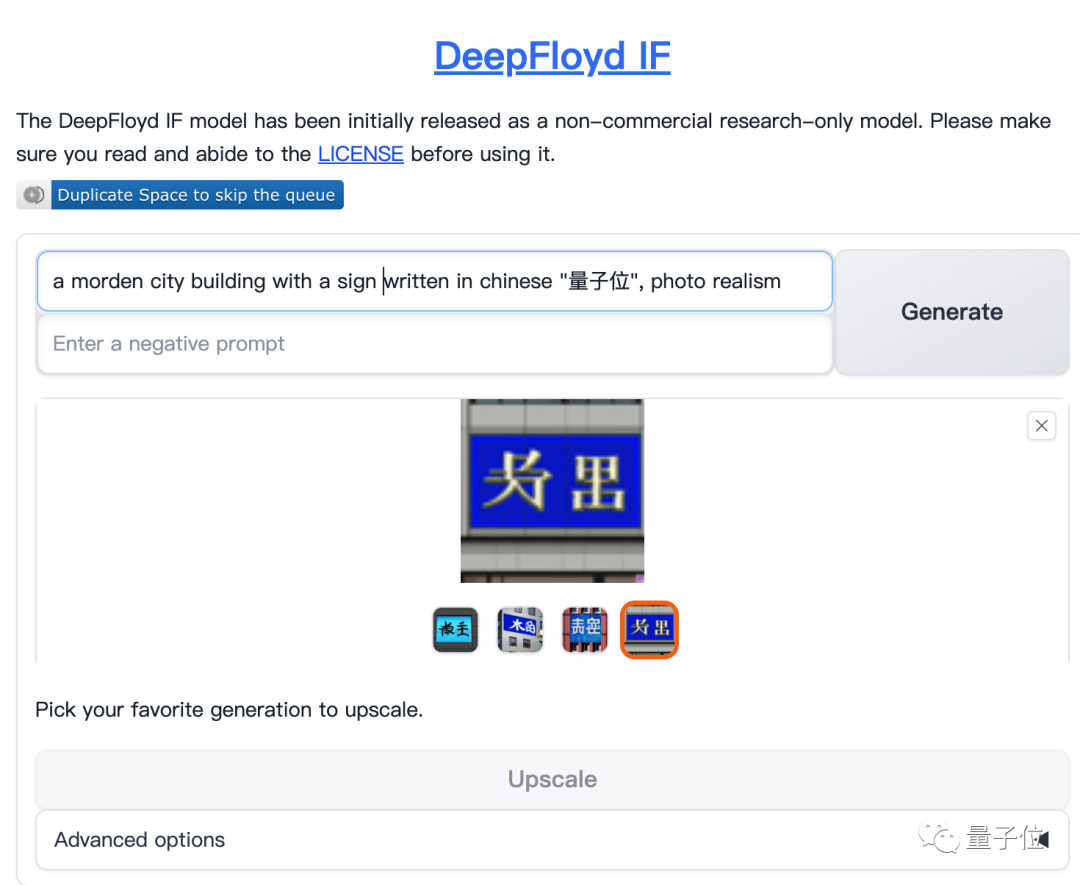1080x885 pixels.
Task: Click the Pick your favorite generation label
Action: [x=228, y=709]
